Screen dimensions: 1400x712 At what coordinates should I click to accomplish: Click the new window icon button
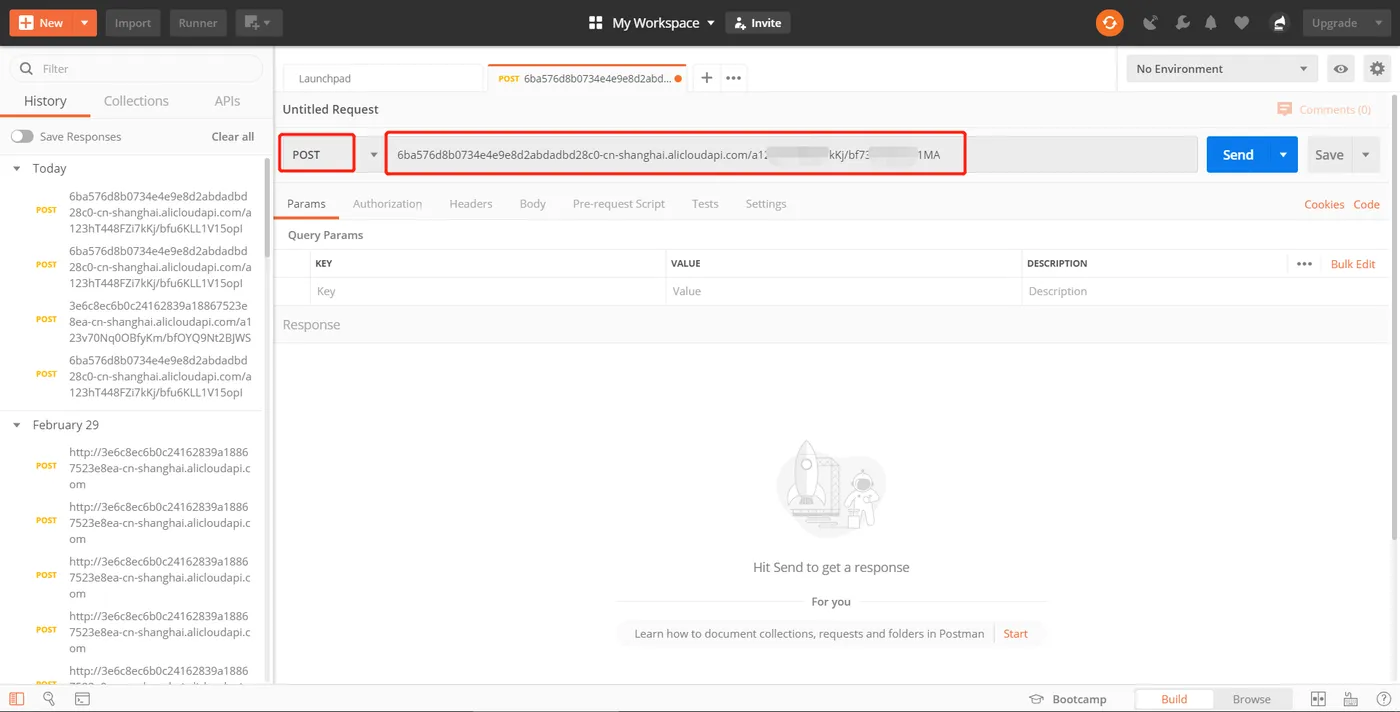pyautogui.click(x=259, y=22)
